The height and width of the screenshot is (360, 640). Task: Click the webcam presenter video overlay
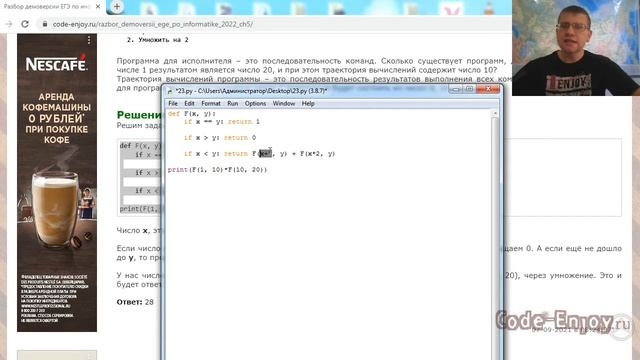tap(576, 48)
